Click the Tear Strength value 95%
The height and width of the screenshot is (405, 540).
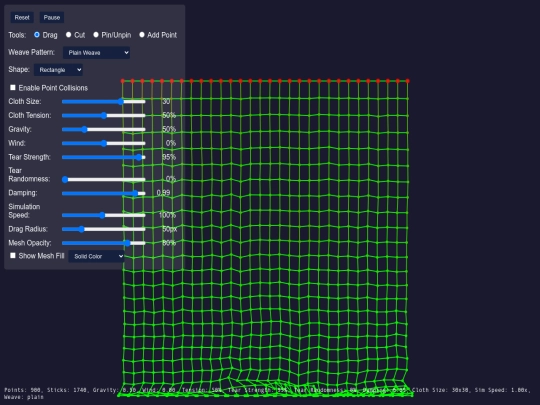coord(169,157)
